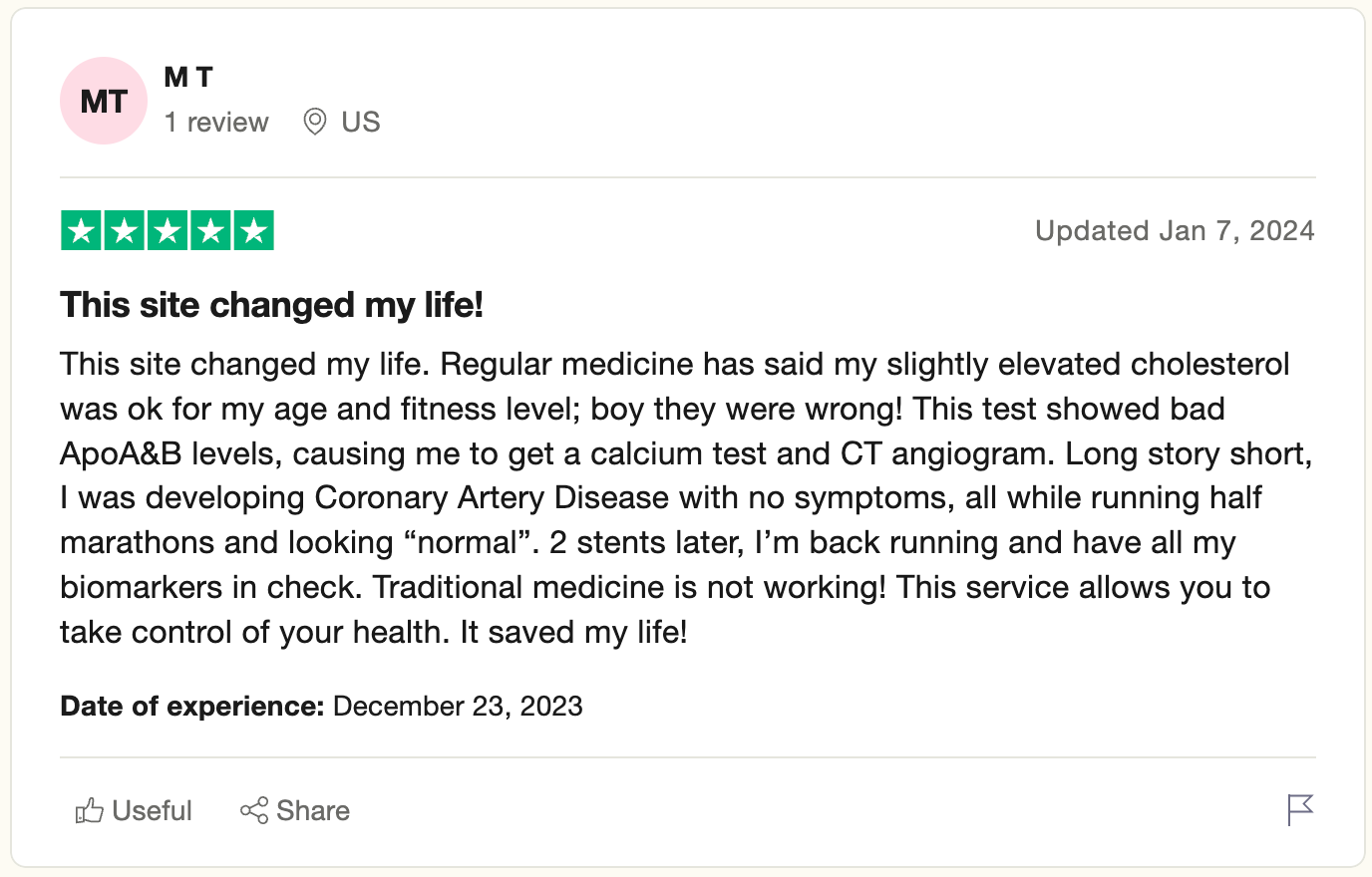
Task: Click the second green rating star
Action: (x=124, y=230)
